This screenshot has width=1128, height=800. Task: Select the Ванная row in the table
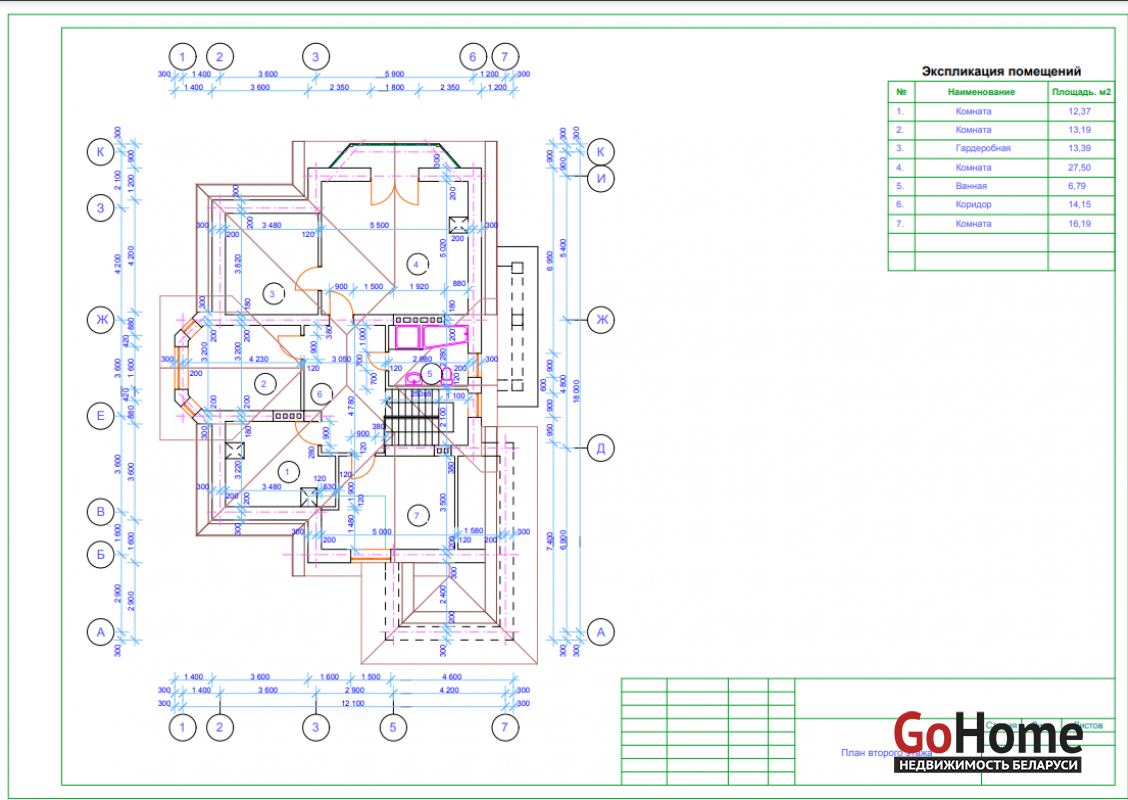971,186
